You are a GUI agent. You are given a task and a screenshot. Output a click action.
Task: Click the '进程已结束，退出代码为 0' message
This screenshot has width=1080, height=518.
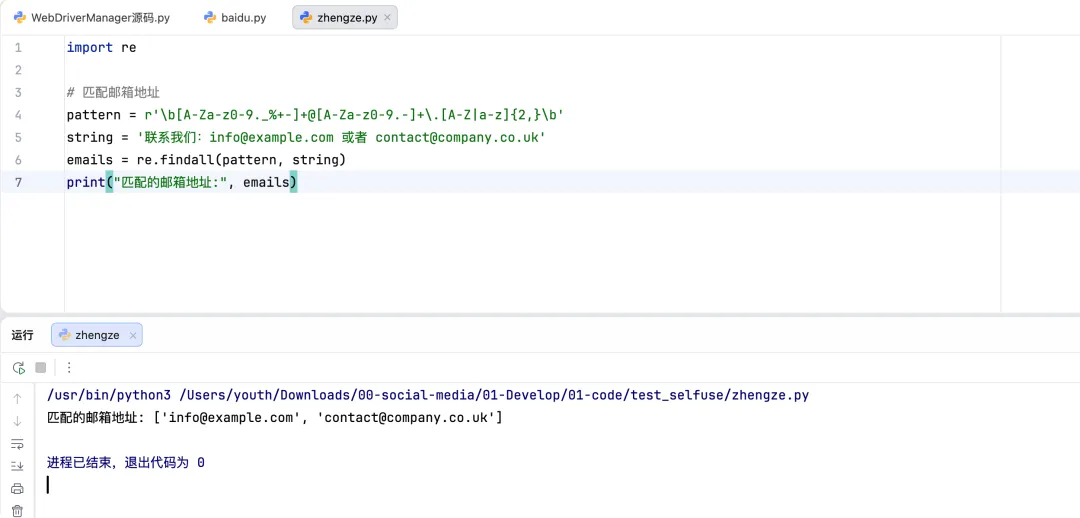pos(125,463)
